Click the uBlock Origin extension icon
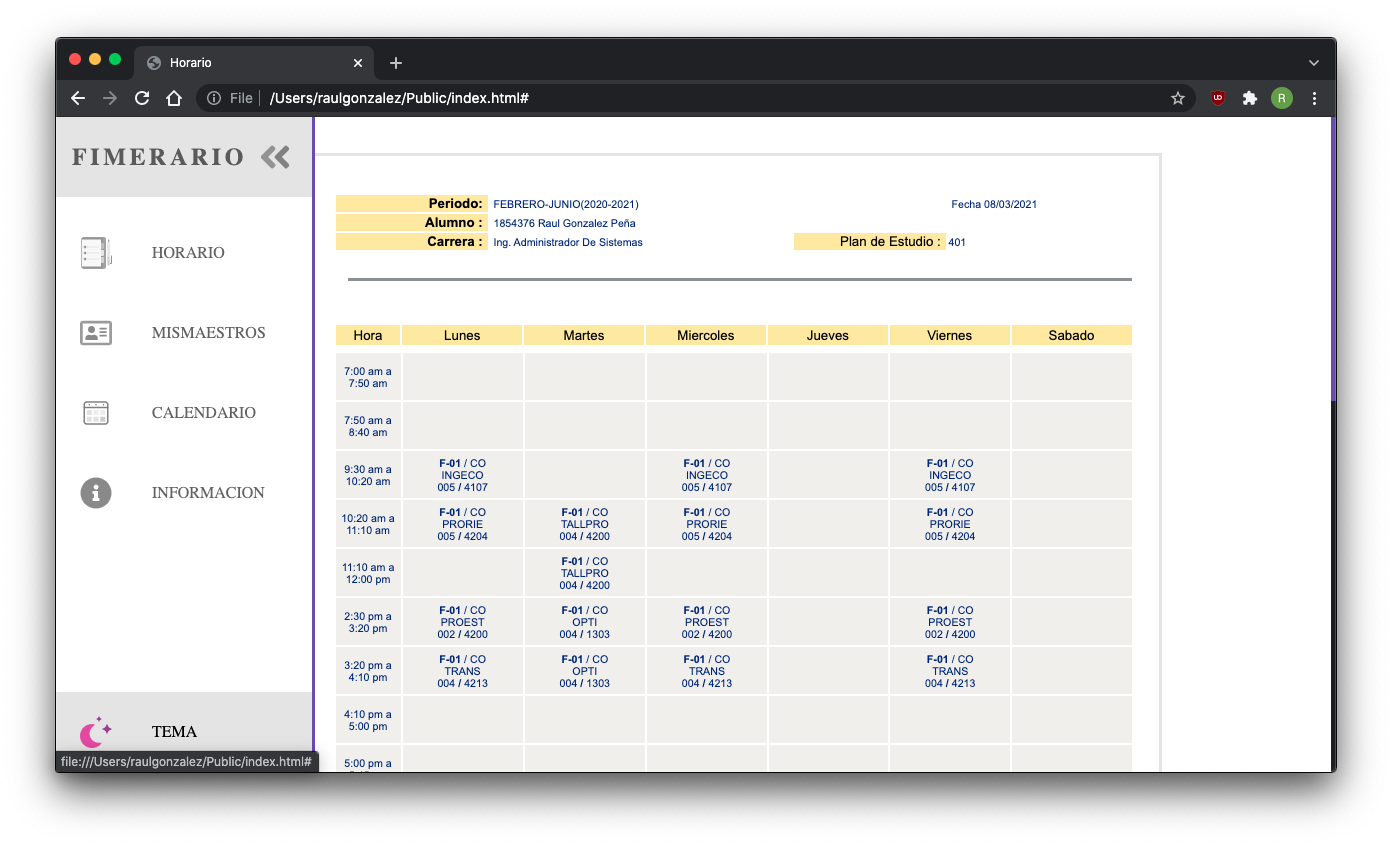The image size is (1392, 846). (x=1217, y=98)
